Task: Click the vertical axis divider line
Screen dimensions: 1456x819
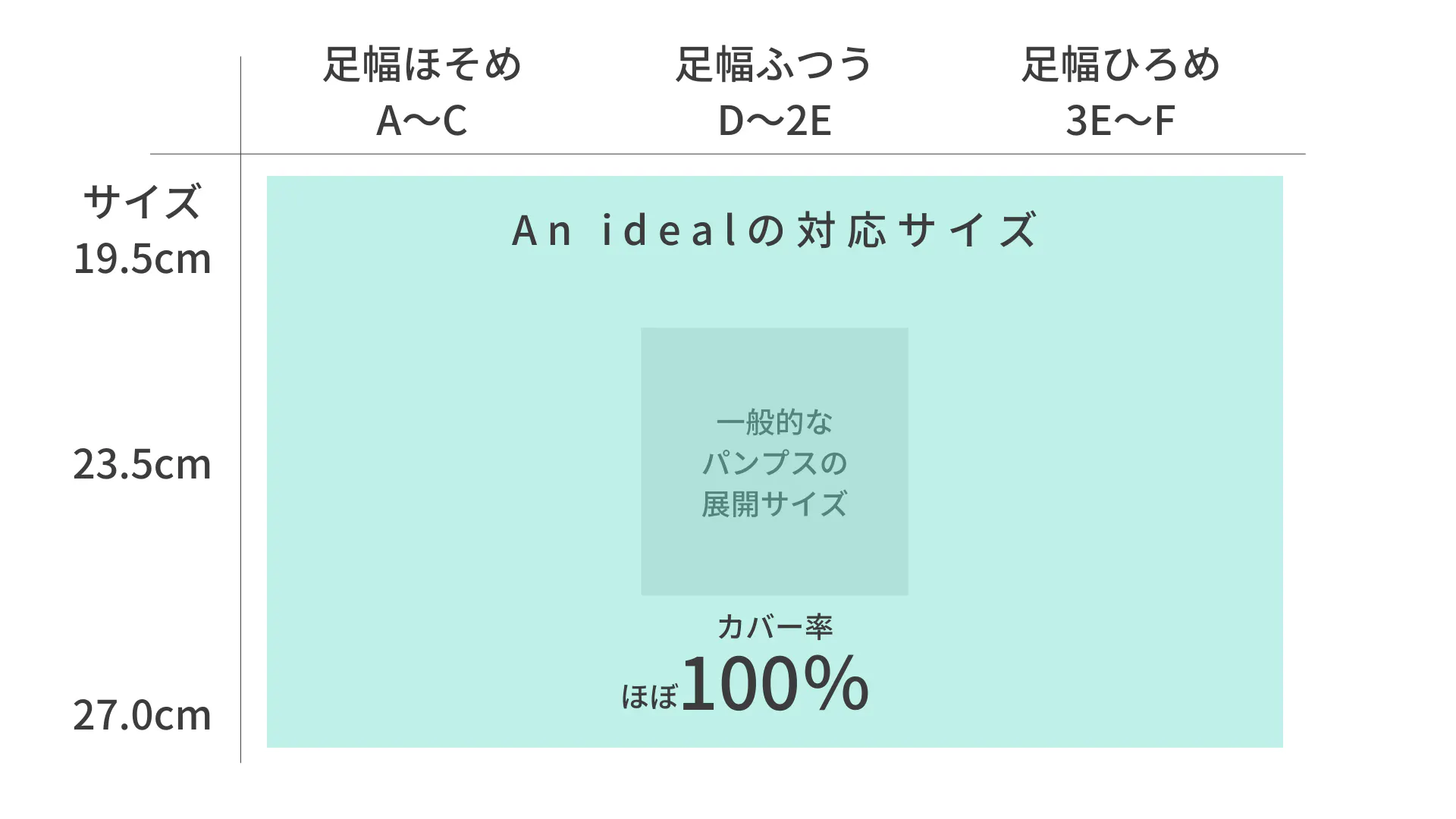Action: tap(240, 455)
